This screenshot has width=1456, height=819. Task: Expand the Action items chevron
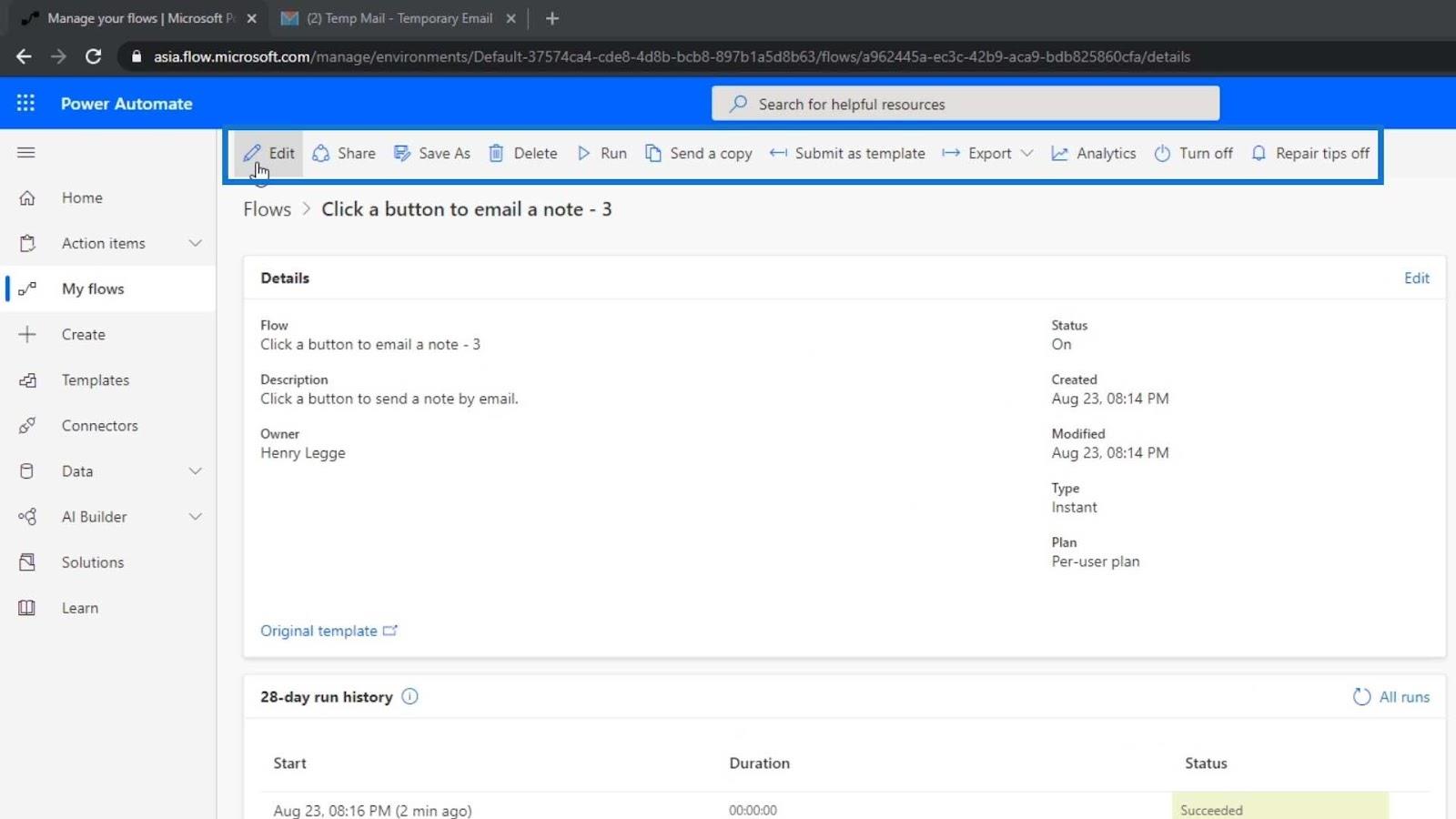click(x=195, y=243)
